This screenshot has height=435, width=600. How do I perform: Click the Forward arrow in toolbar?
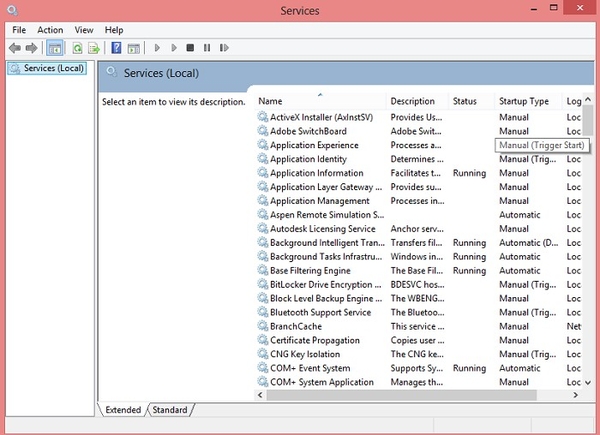point(31,47)
